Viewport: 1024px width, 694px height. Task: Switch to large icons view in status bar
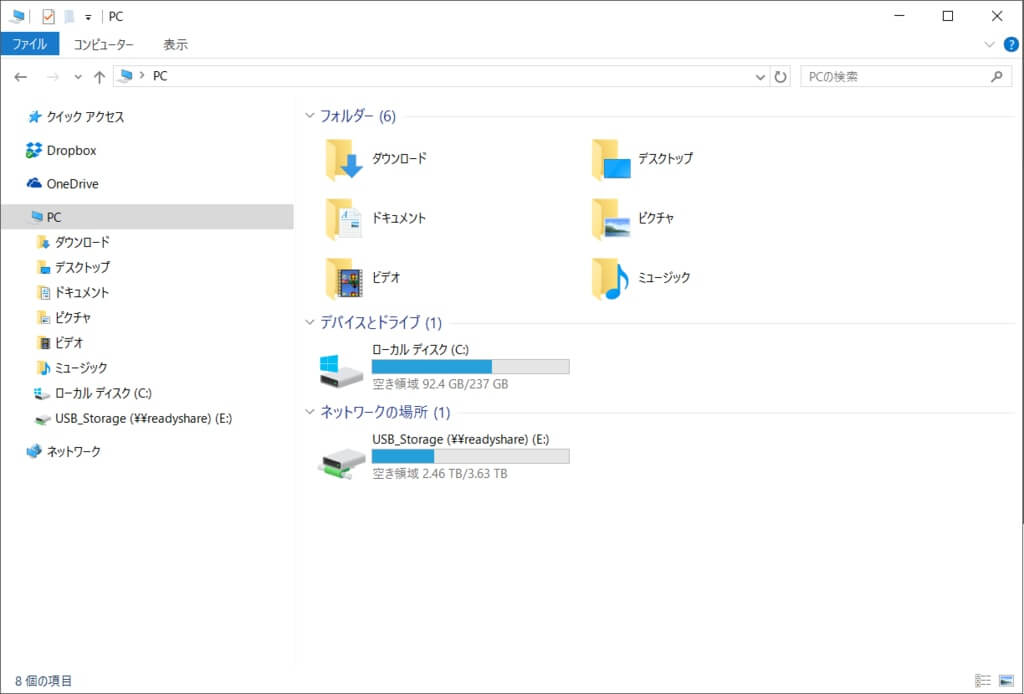coord(1006,681)
